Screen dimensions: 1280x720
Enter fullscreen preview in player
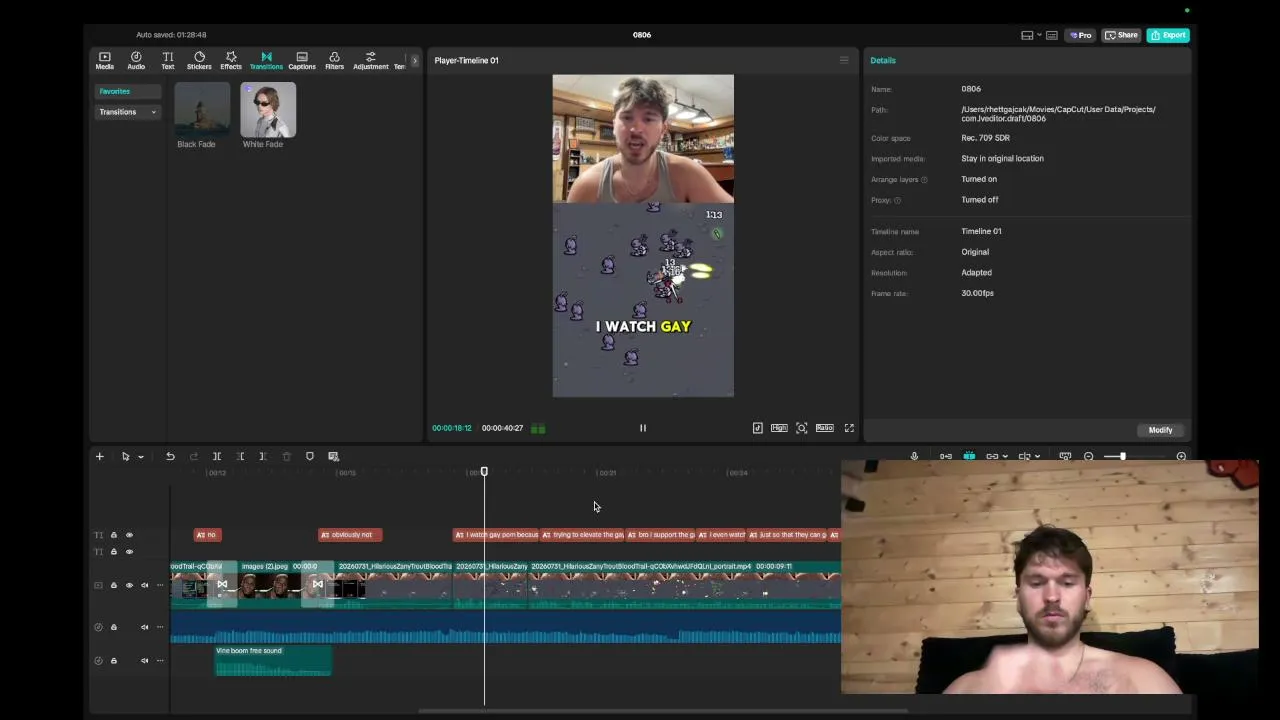click(x=849, y=428)
